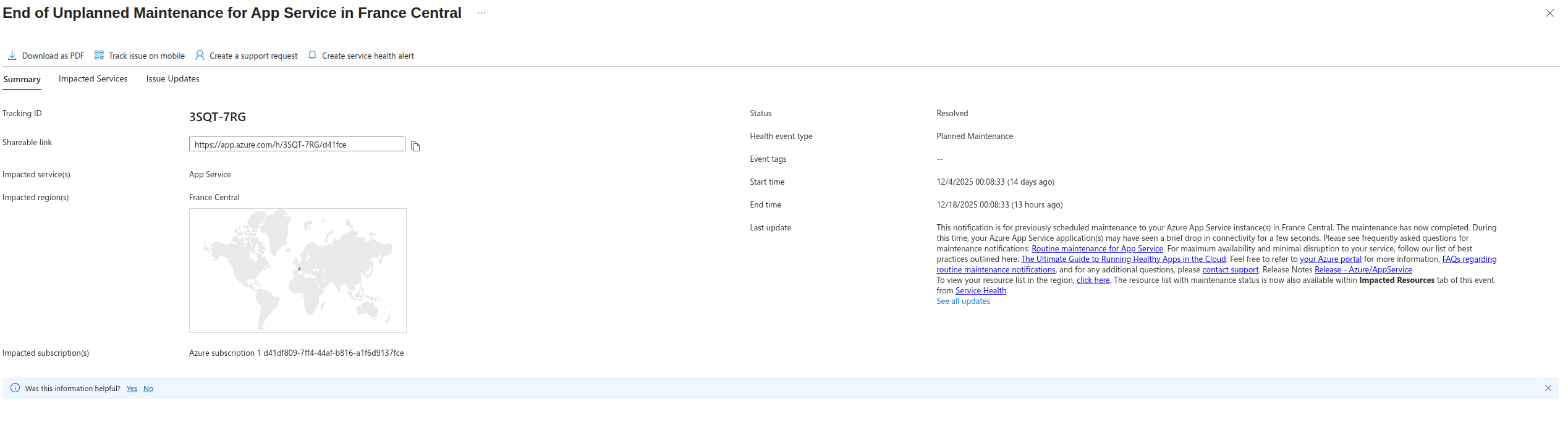Click the info icon in the feedback banner
Viewport: 1568px width, 433px height.
[x=15, y=388]
